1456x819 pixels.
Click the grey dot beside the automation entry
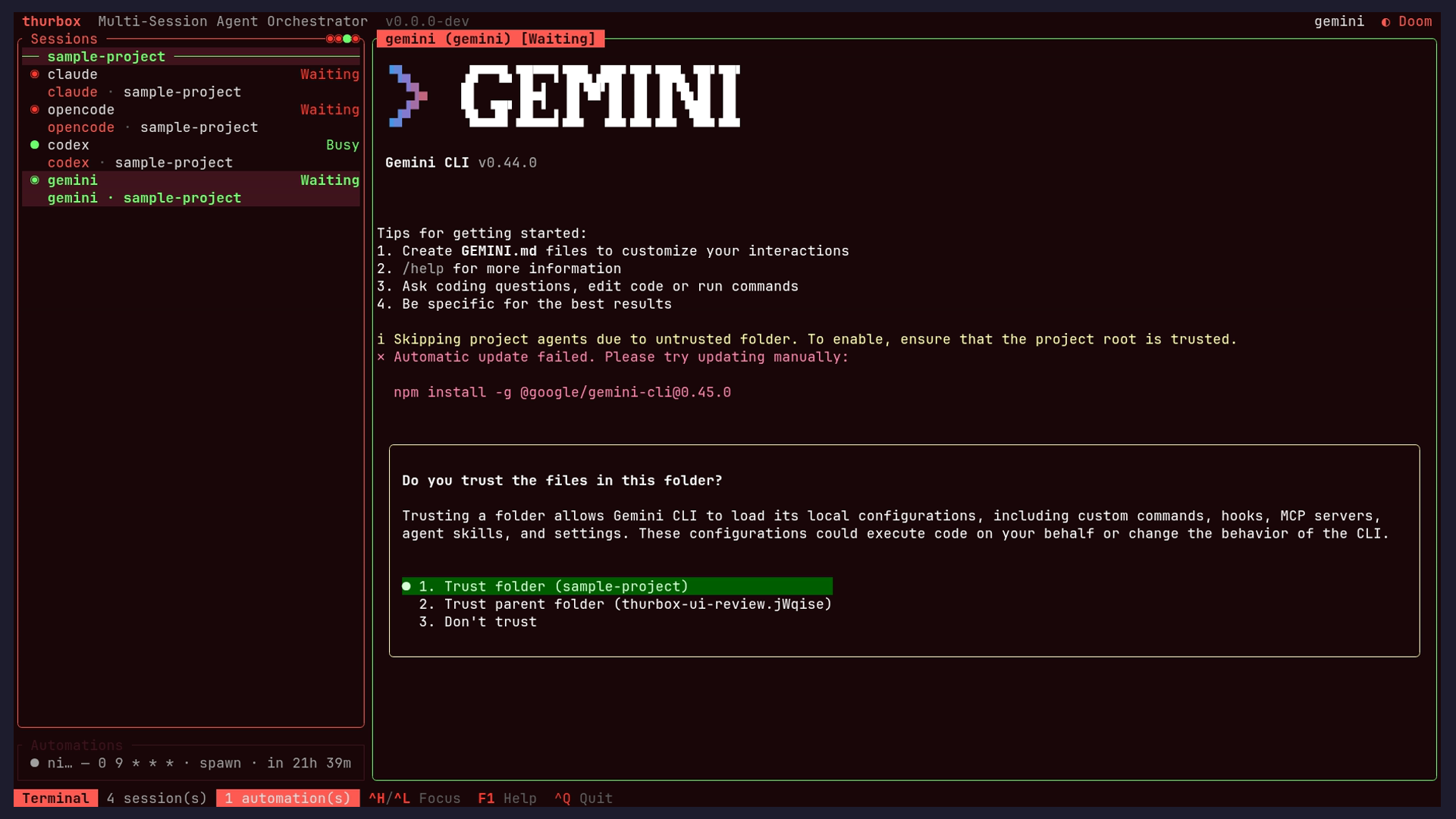pos(34,763)
